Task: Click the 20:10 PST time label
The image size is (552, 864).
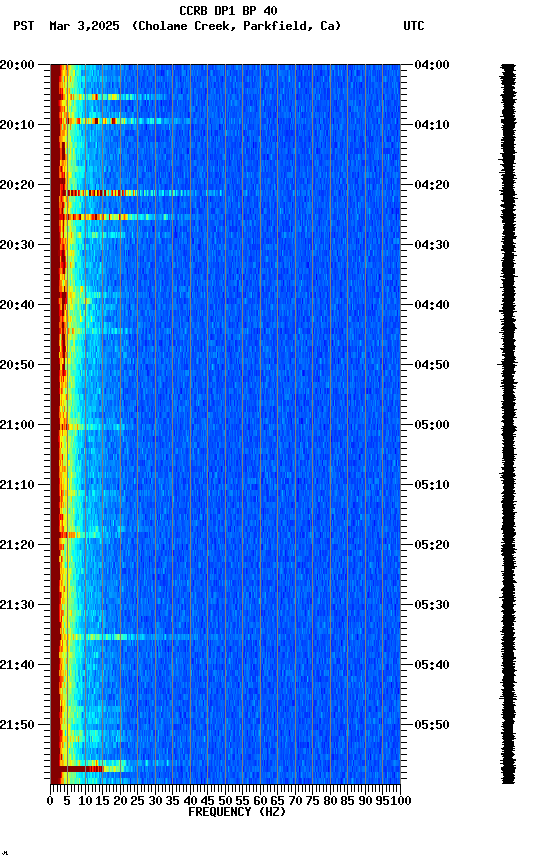Action: point(17,125)
